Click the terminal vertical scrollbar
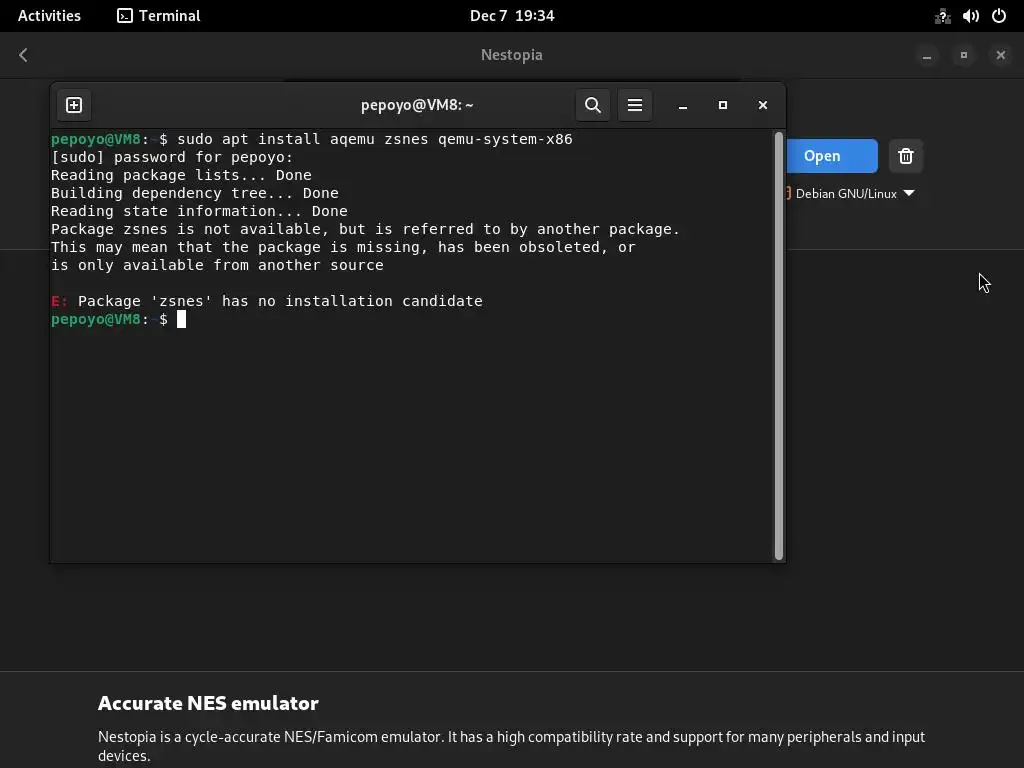This screenshot has width=1024, height=768. [778, 346]
